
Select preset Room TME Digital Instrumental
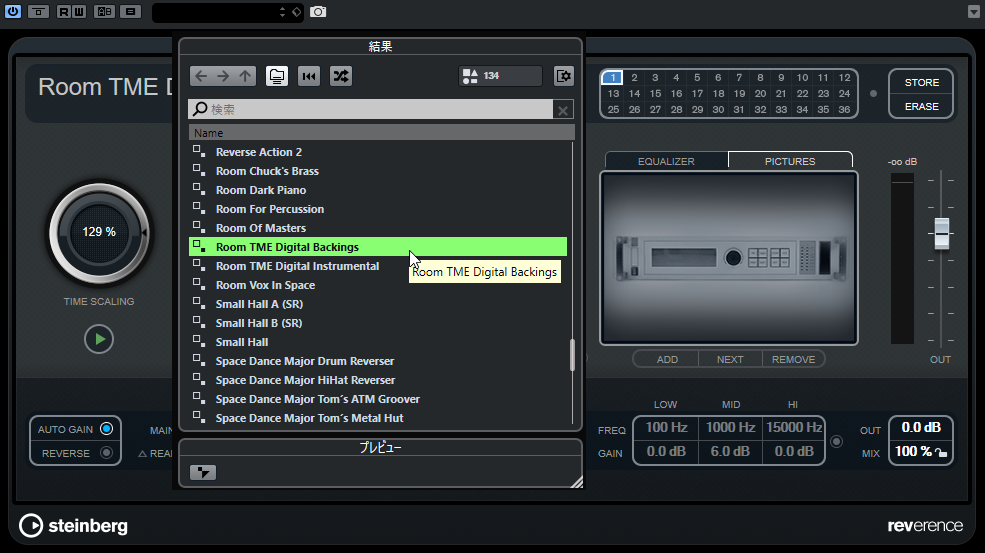click(x=378, y=266)
